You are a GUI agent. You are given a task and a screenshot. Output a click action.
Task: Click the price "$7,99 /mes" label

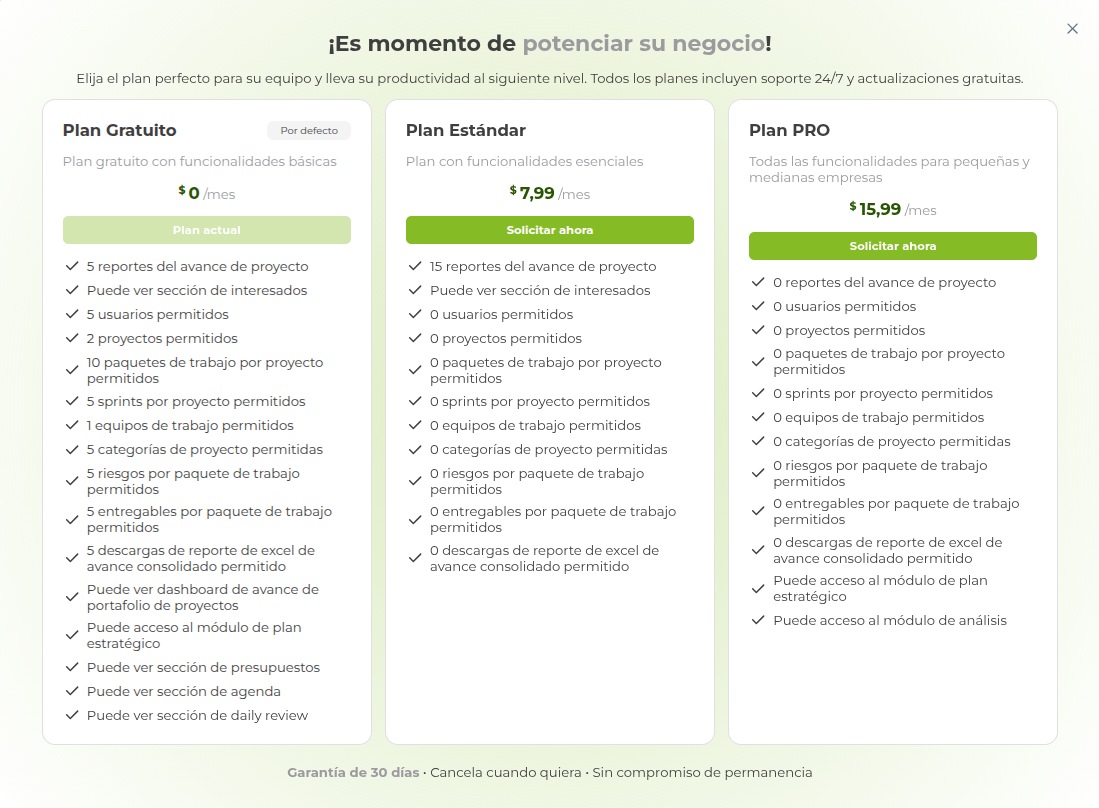548,193
